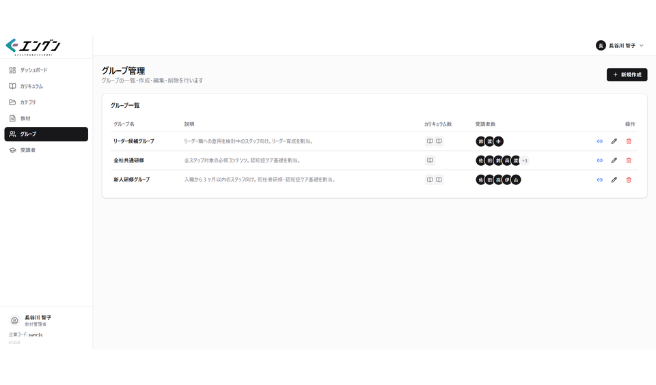Click first curriculum book icon in 新人研修グループ row
656x385 pixels.
click(x=430, y=180)
